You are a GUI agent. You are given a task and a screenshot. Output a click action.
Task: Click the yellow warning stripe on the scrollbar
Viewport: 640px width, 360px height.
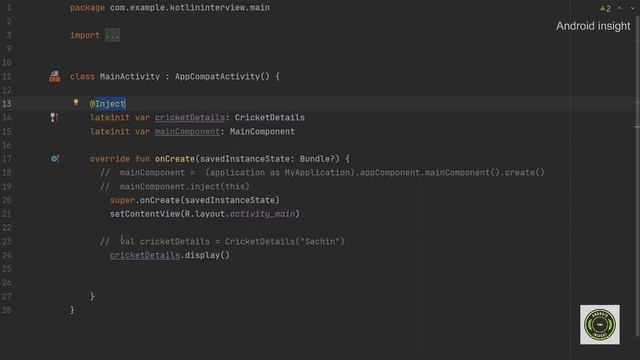(x=637, y=127)
